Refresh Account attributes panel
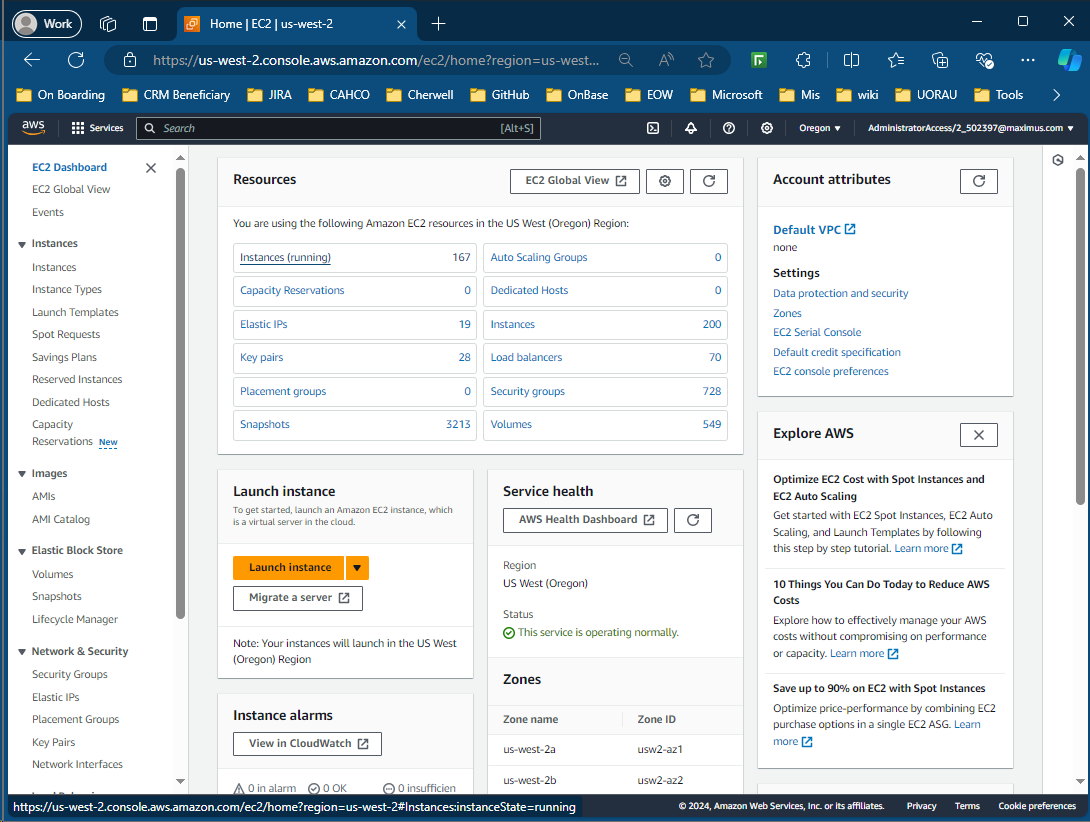1090x822 pixels. tap(979, 181)
